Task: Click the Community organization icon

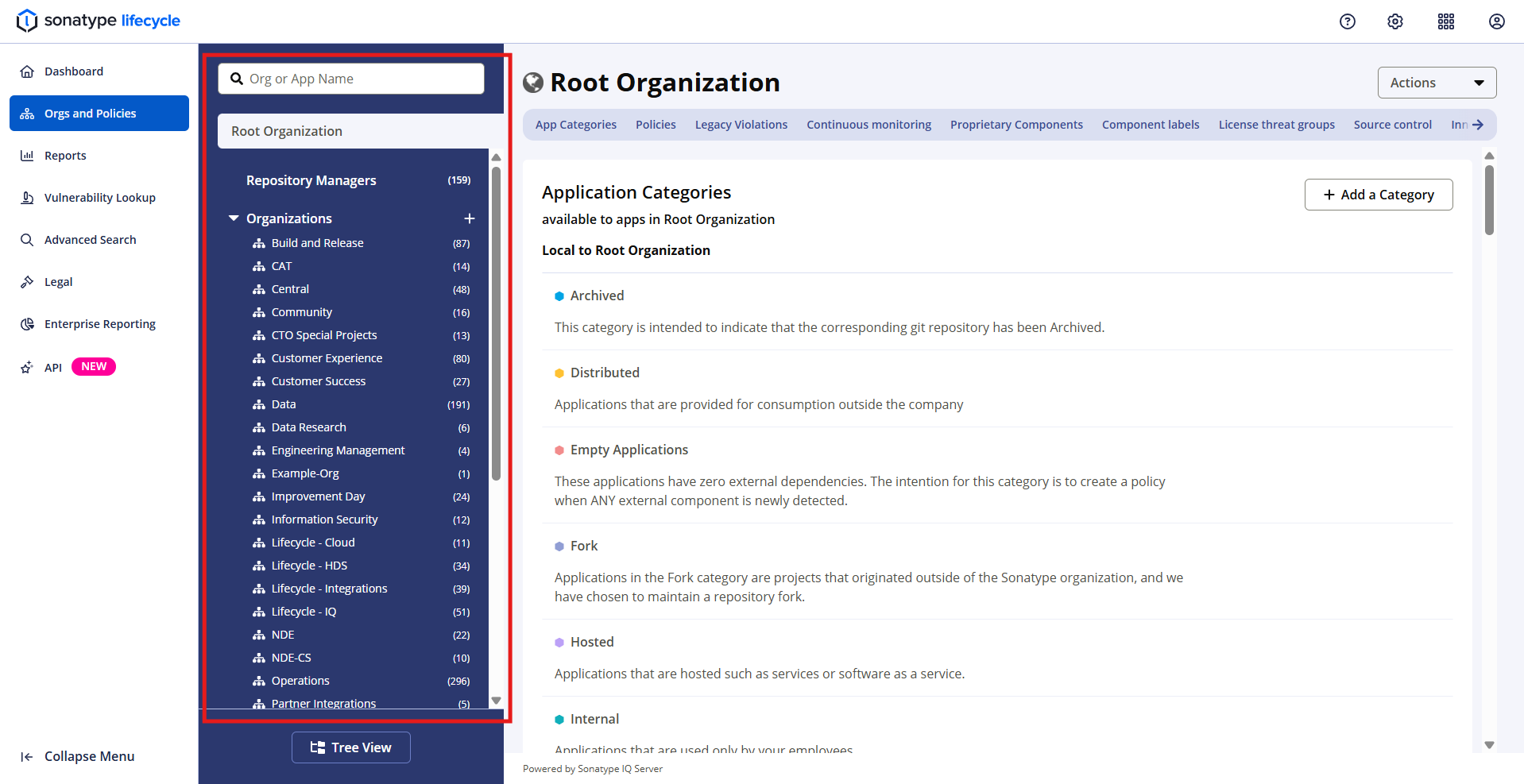Action: pos(259,312)
